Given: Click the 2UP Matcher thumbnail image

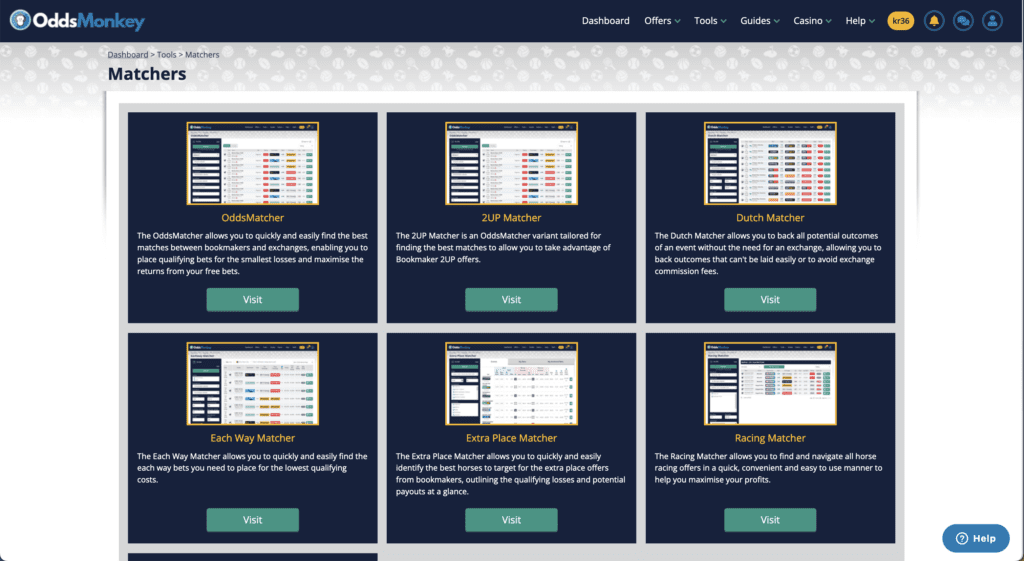Looking at the screenshot, I should pos(511,164).
